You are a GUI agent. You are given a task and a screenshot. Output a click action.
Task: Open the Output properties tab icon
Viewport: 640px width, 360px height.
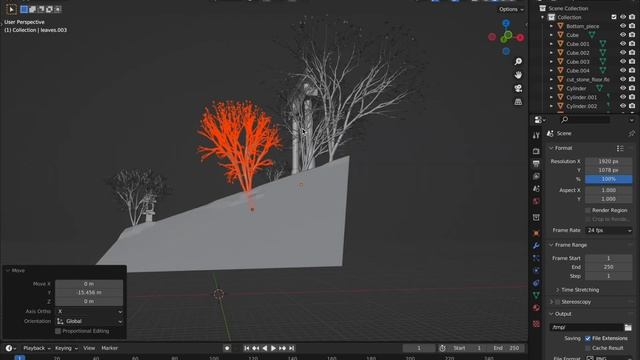click(x=536, y=164)
